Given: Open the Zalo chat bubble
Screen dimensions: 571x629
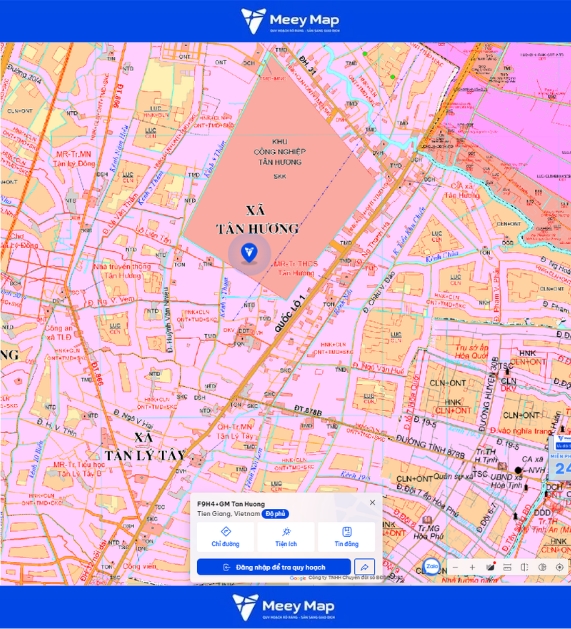Looking at the screenshot, I should (432, 566).
